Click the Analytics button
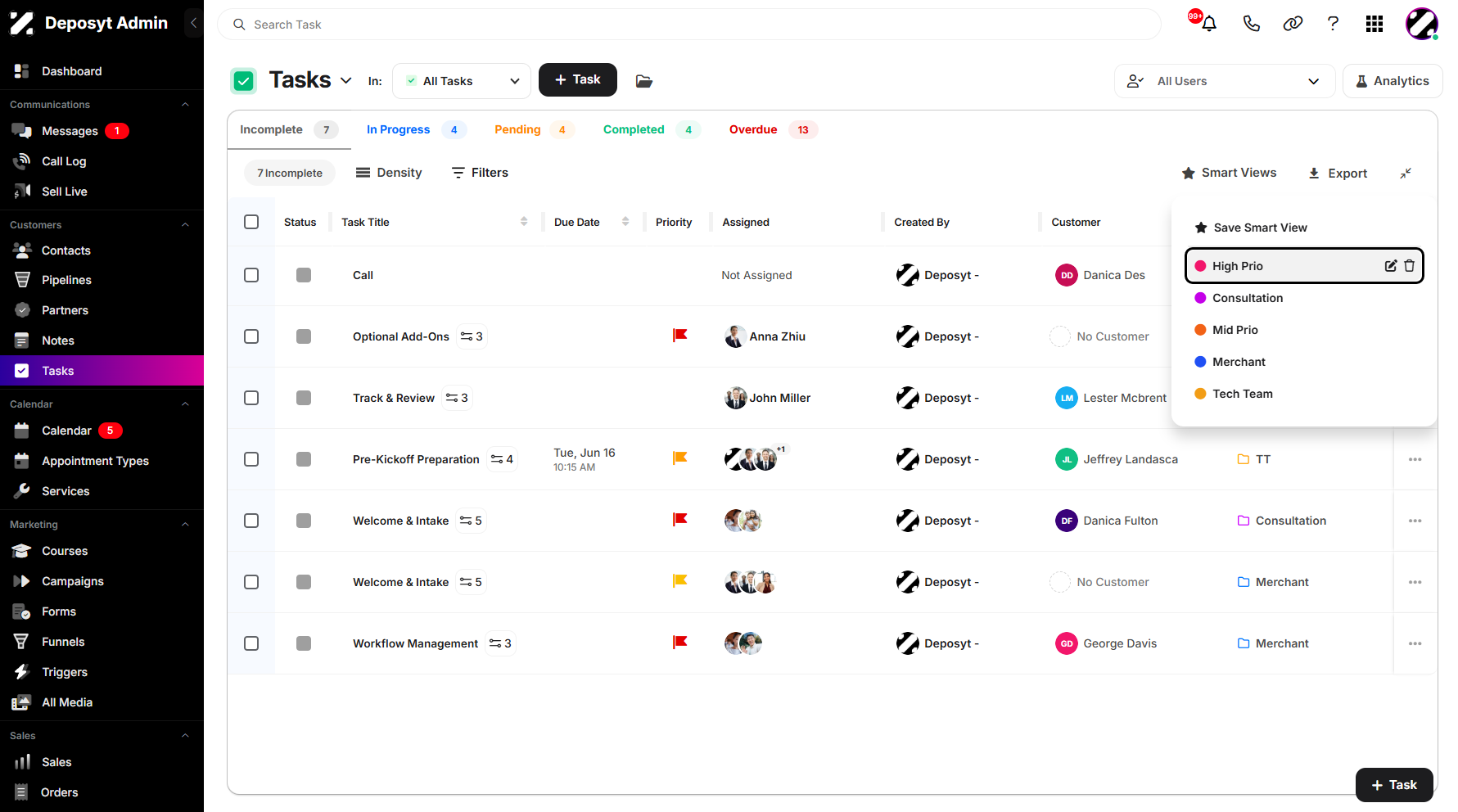Image resolution: width=1458 pixels, height=812 pixels. 1393,81
